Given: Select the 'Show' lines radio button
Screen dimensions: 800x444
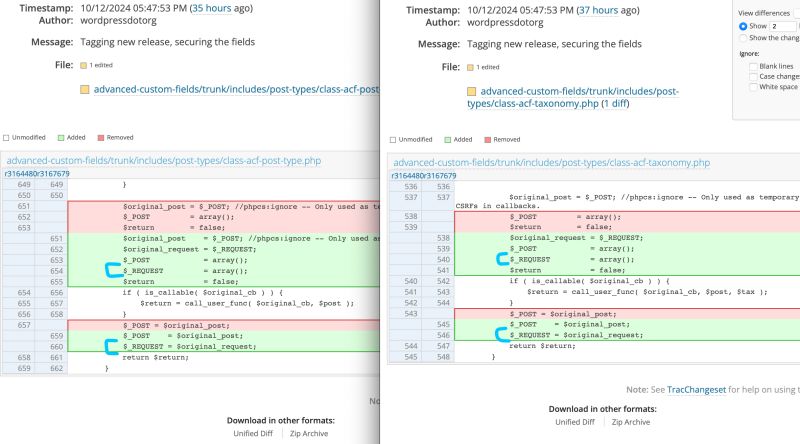Looking at the screenshot, I should (x=743, y=26).
